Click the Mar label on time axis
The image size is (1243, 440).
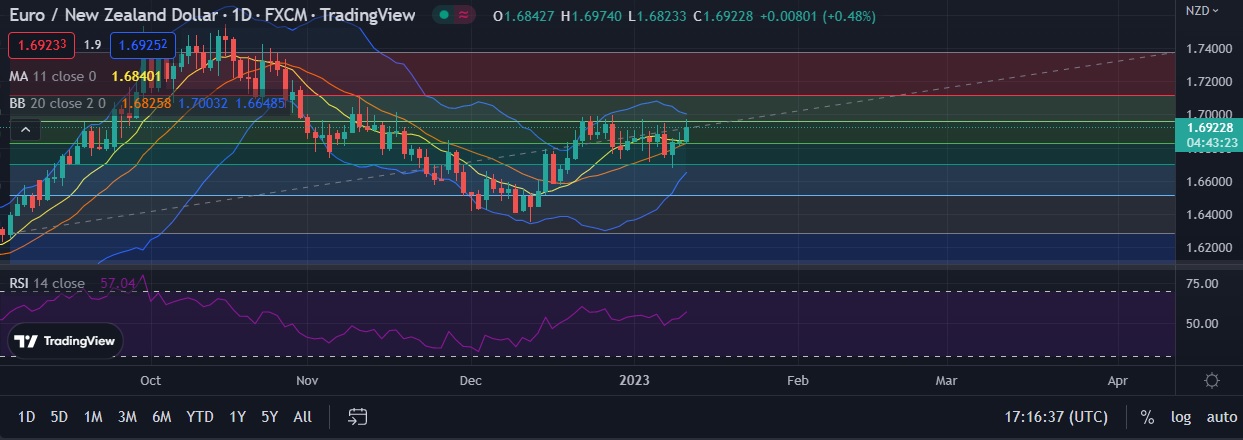tap(946, 381)
